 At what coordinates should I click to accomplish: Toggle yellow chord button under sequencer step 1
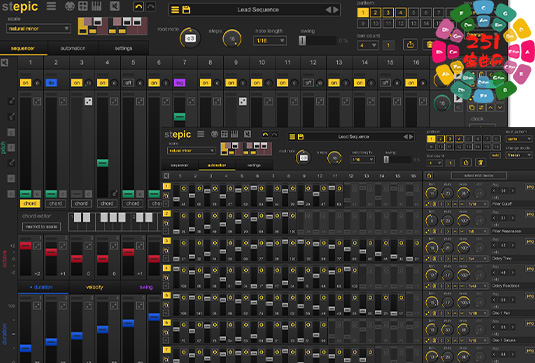[30, 204]
